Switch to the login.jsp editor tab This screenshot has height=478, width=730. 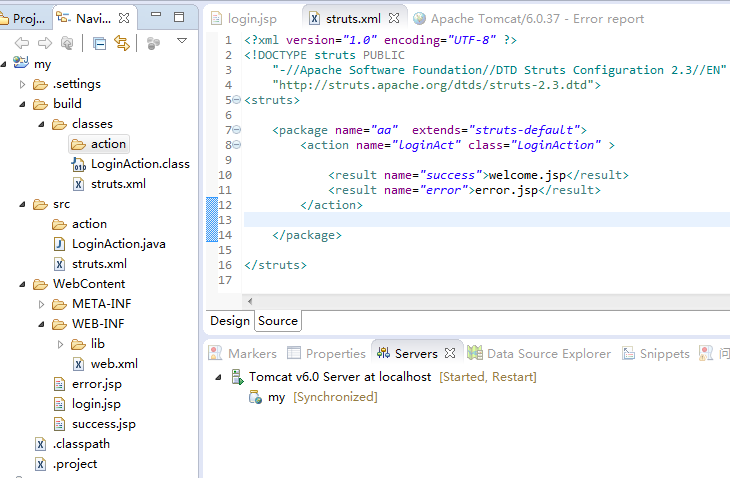click(244, 19)
